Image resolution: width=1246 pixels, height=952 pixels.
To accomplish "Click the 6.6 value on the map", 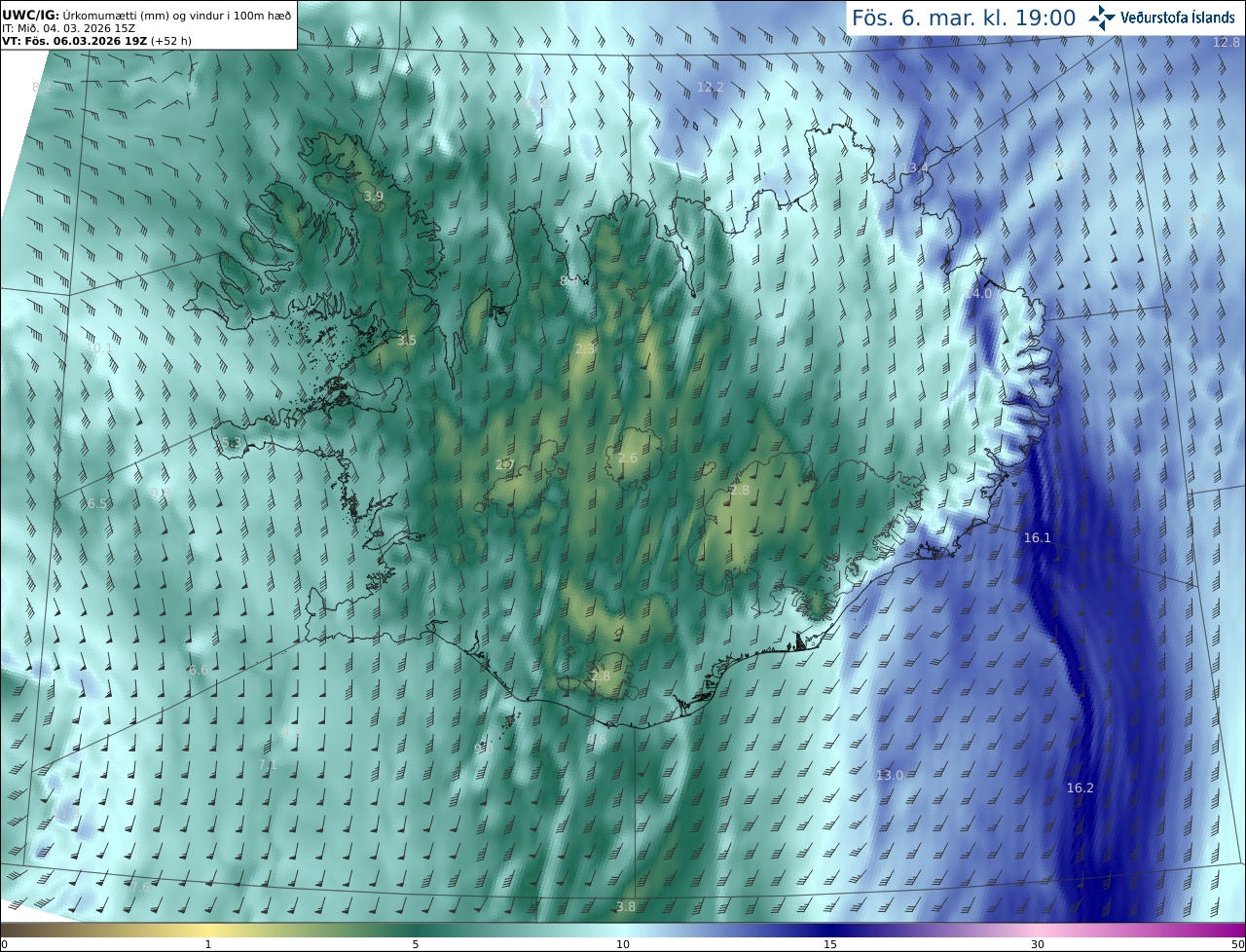I will pos(199,670).
